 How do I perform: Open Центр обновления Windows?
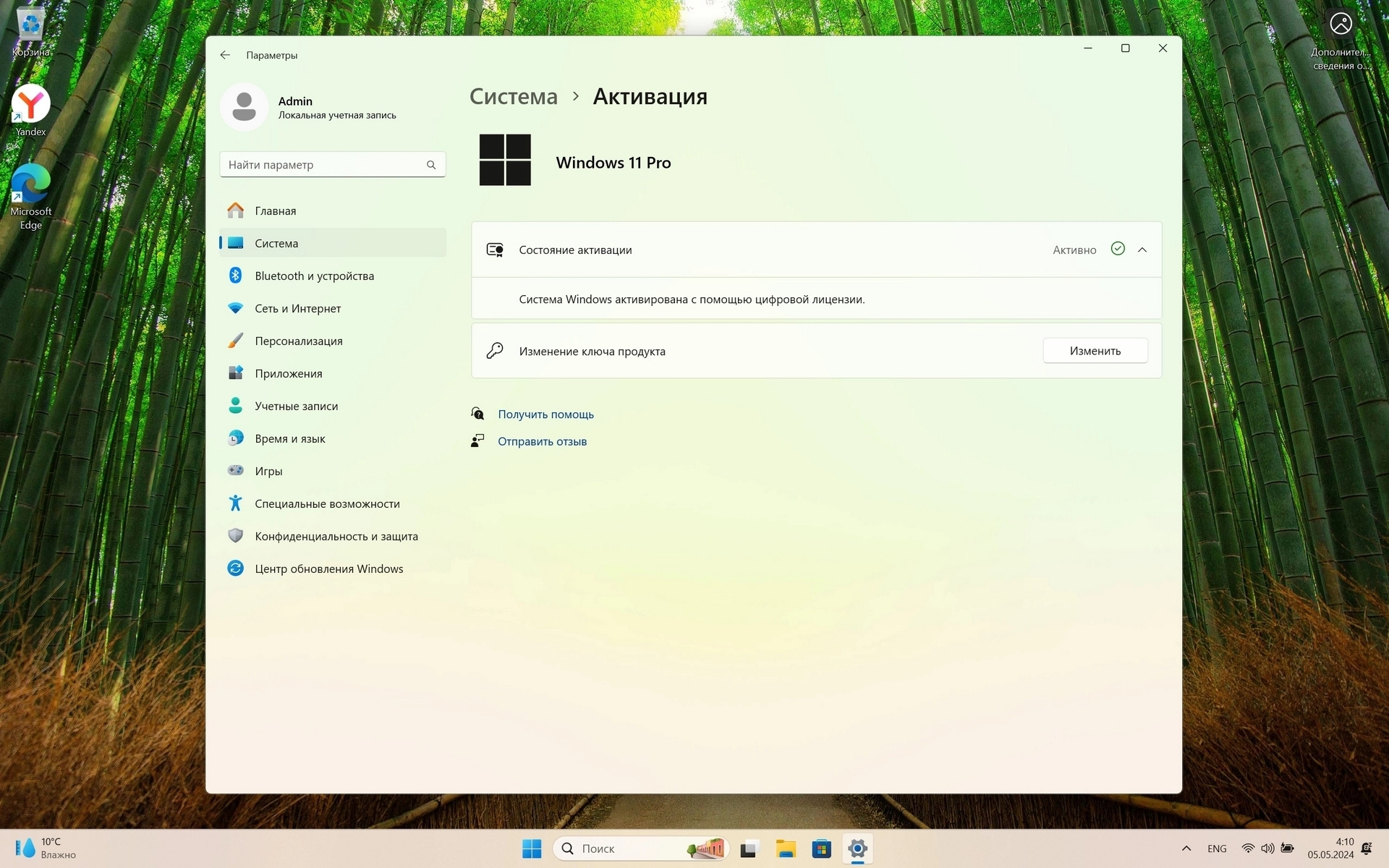tap(328, 569)
